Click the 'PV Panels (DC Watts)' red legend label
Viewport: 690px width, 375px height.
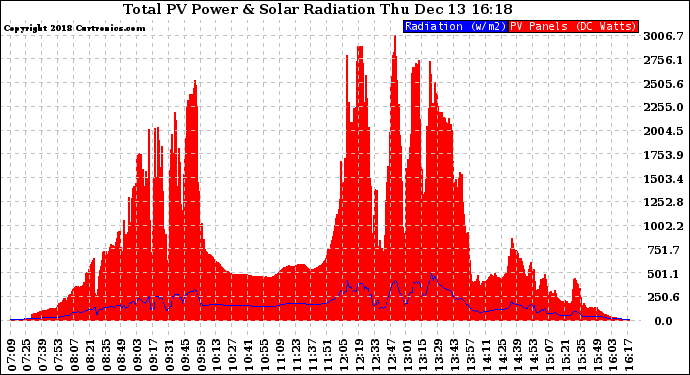pyautogui.click(x=573, y=26)
